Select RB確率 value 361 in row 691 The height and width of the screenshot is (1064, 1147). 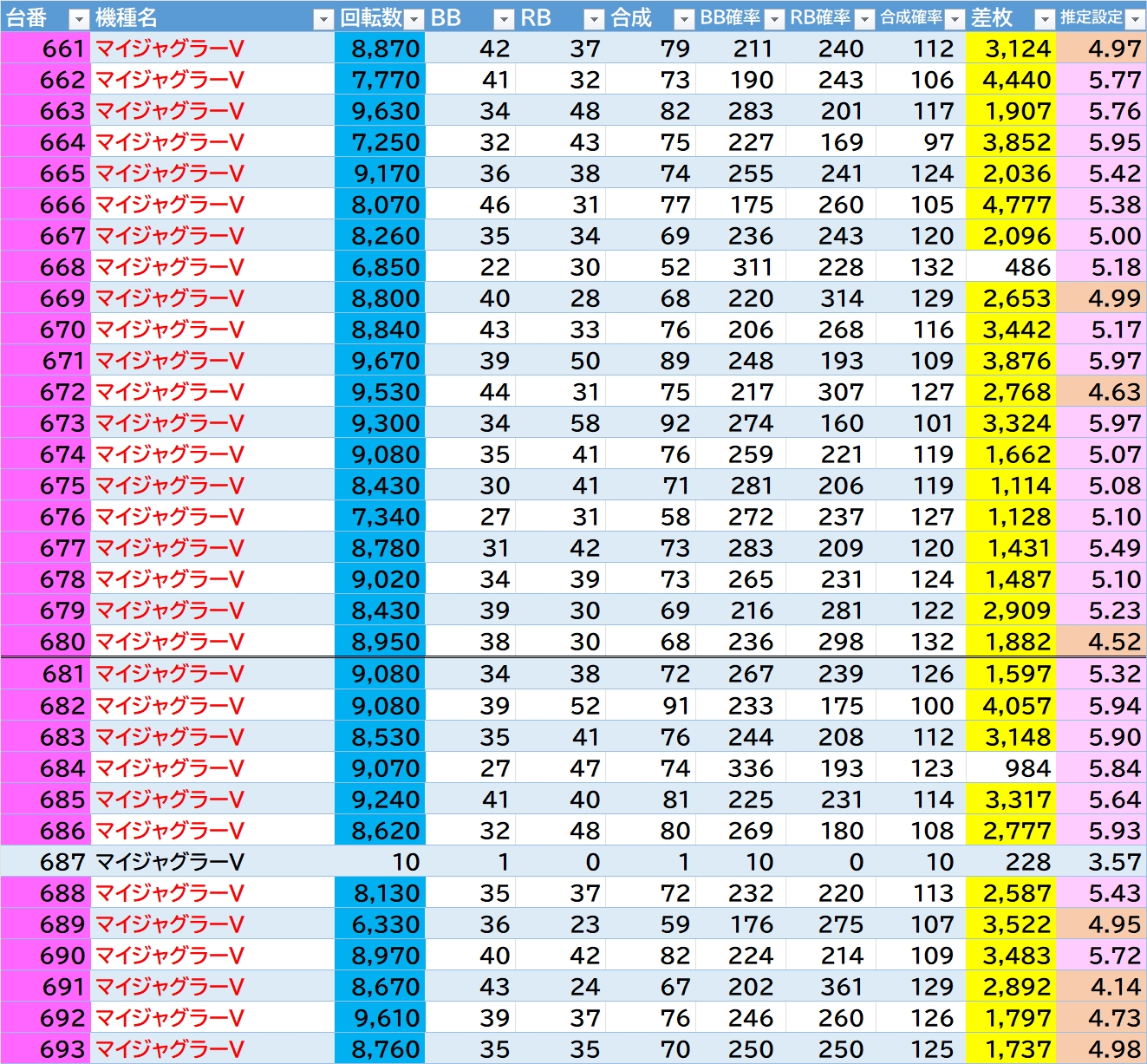pyautogui.click(x=831, y=987)
